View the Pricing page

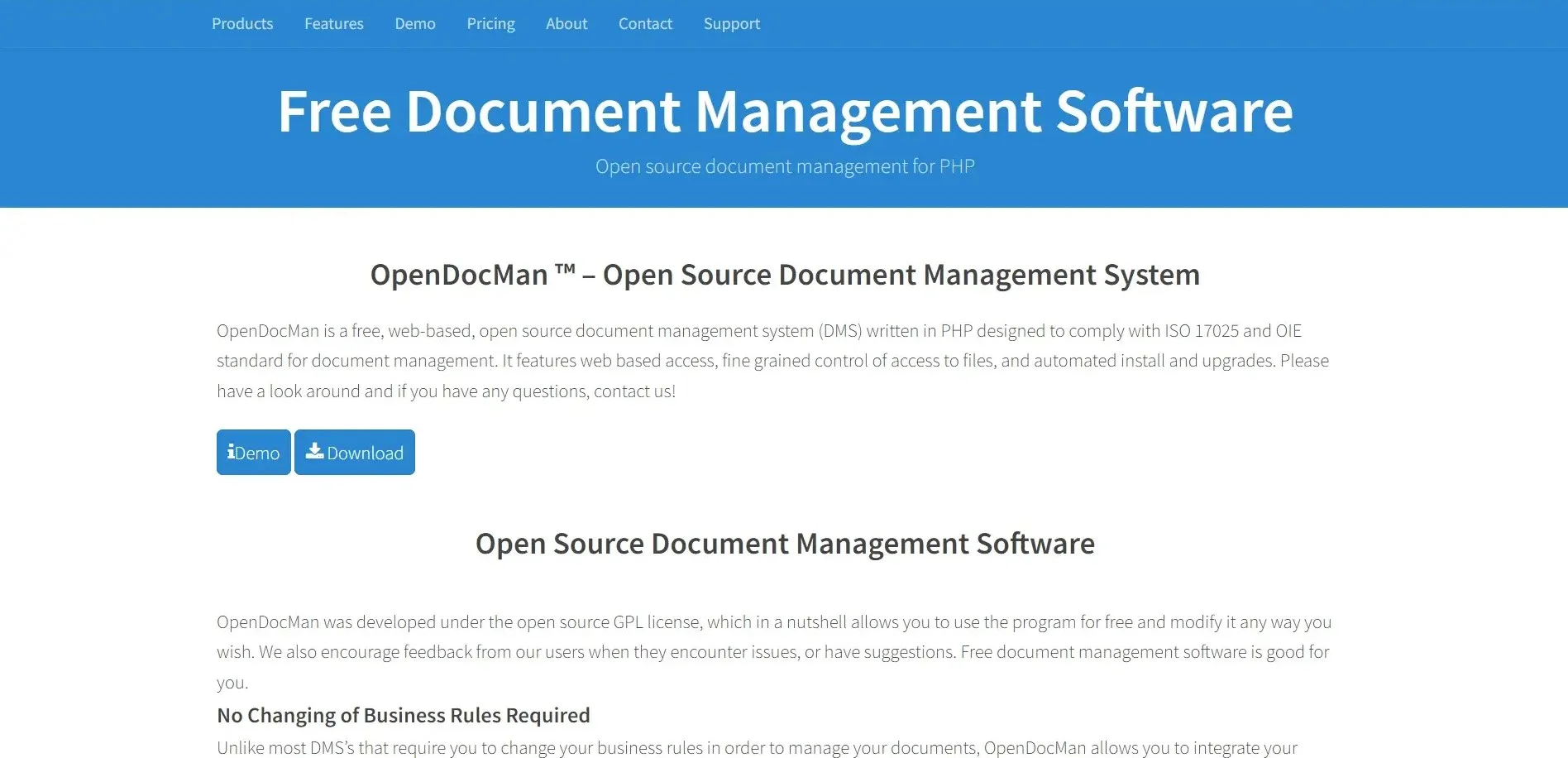(491, 24)
